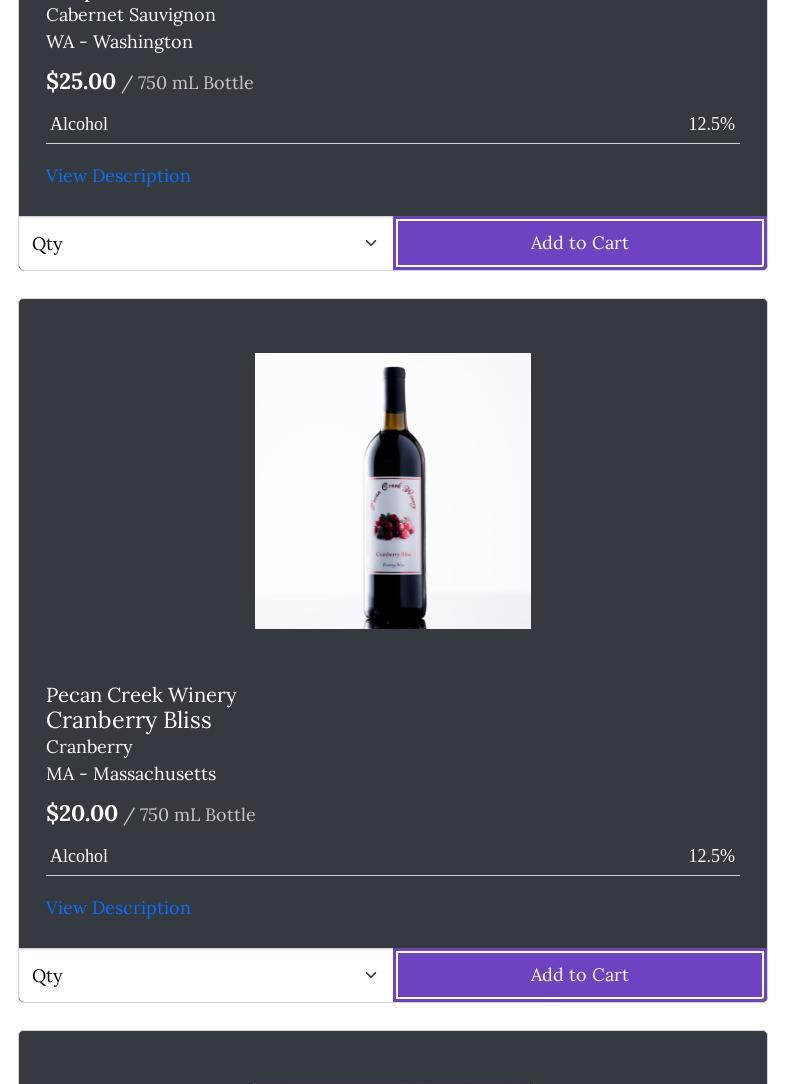Viewport: 785px width, 1084px height.
Task: Add the Cabernet Sauvignon to cart
Action: pos(579,243)
